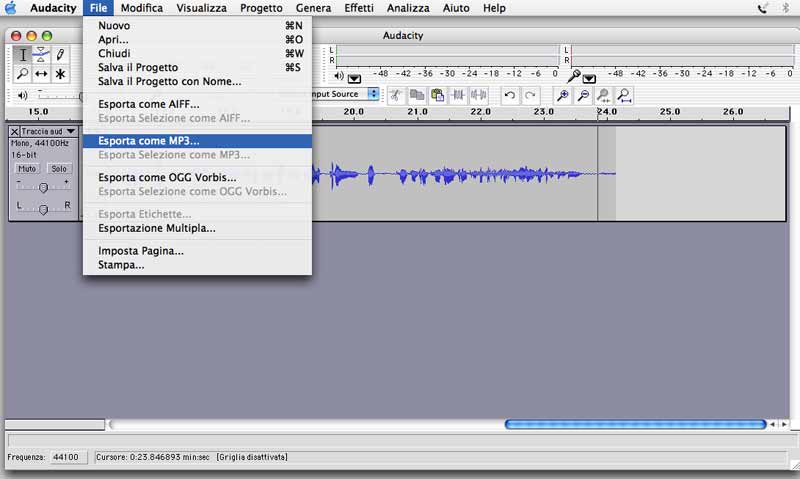Select Salva il Progetto con Nome...
The width and height of the screenshot is (800, 479).
click(x=197, y=82)
